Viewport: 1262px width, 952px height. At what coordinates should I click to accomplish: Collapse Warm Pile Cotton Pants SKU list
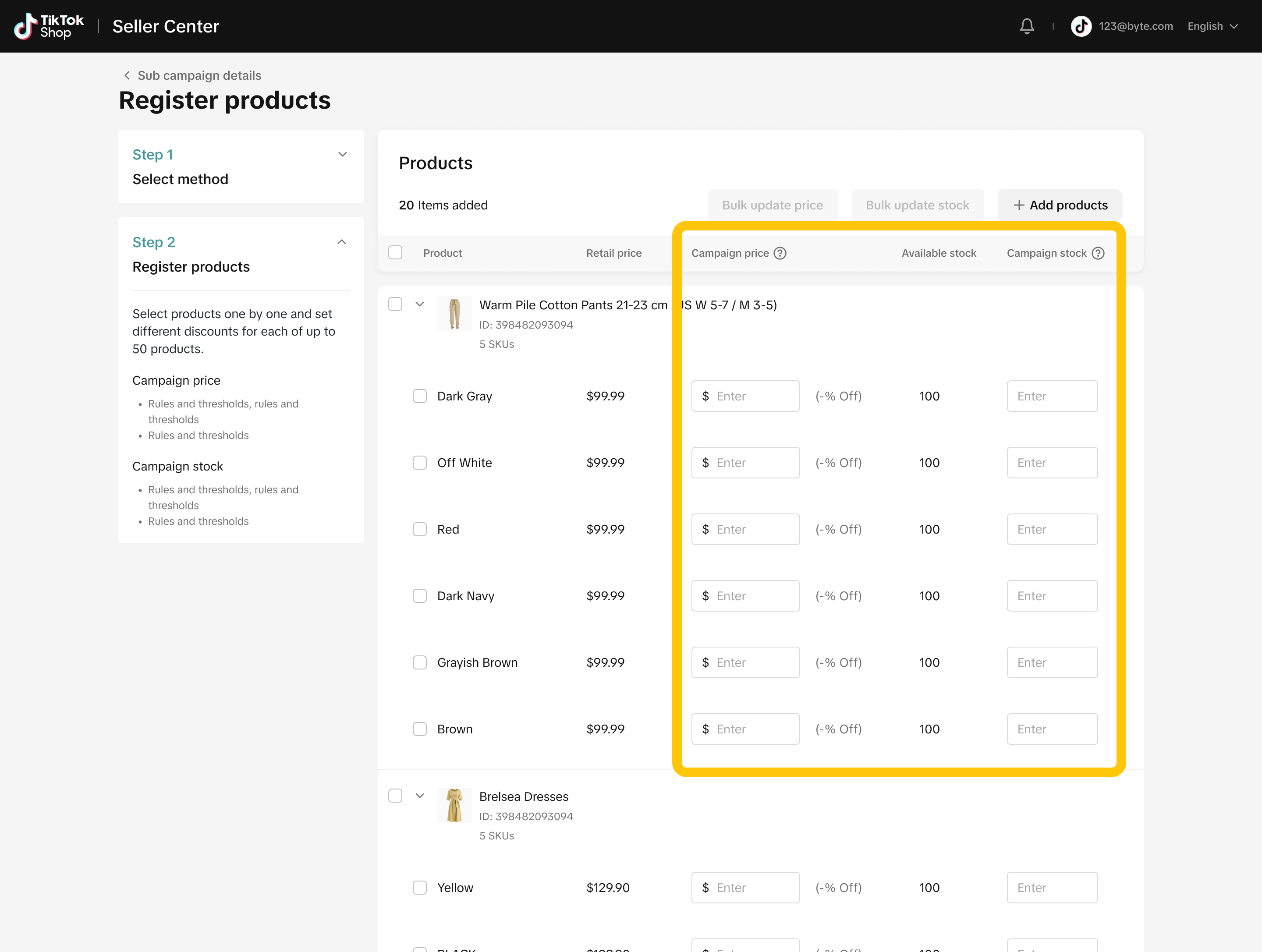[x=420, y=304]
